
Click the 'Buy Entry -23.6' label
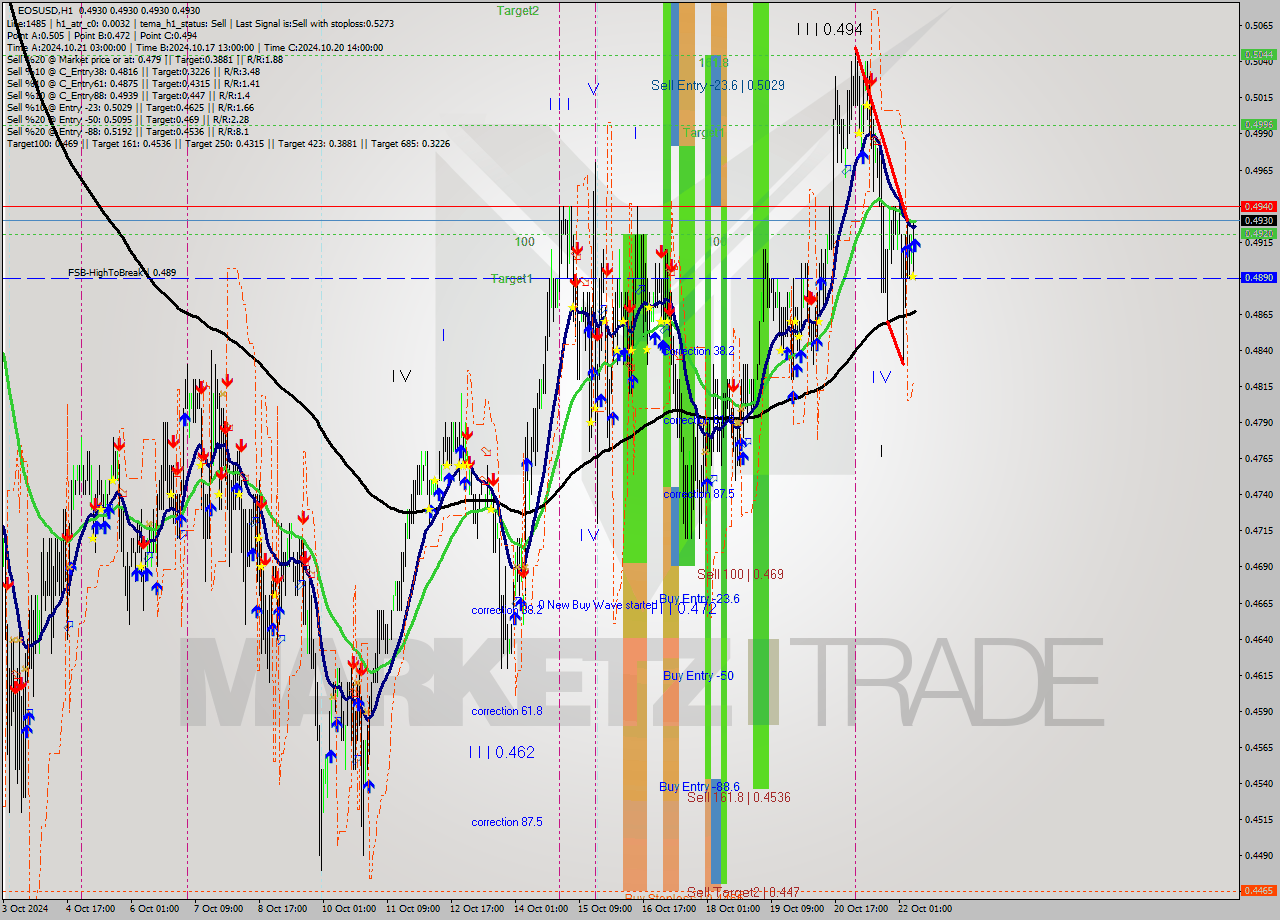699,598
